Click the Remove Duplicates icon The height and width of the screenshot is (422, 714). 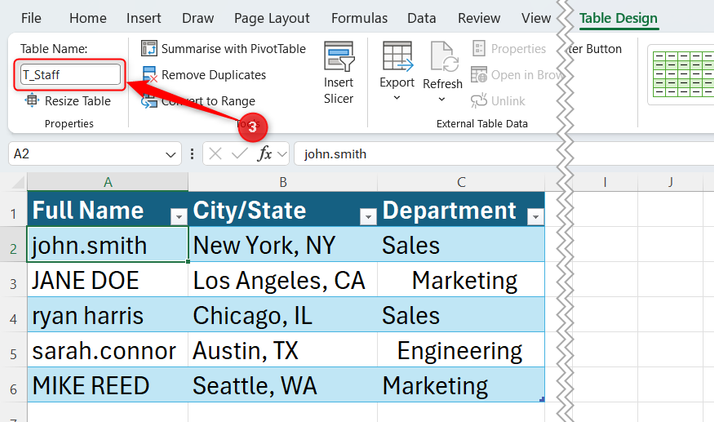pyautogui.click(x=149, y=75)
